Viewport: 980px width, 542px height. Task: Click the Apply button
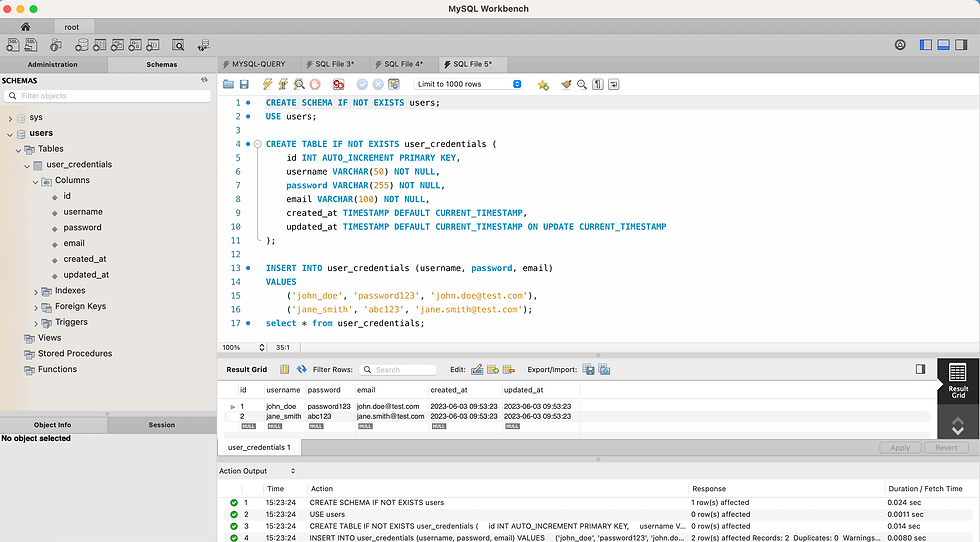899,448
